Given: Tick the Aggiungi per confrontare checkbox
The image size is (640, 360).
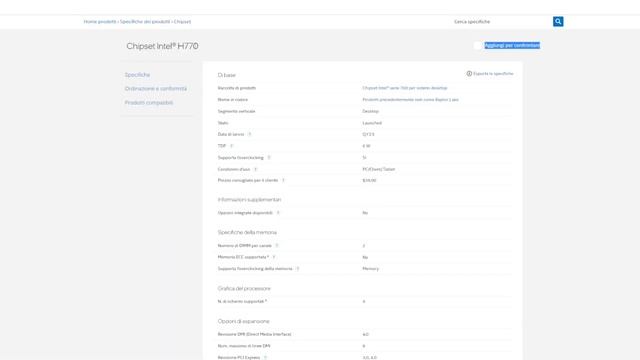Looking at the screenshot, I should 478,45.
